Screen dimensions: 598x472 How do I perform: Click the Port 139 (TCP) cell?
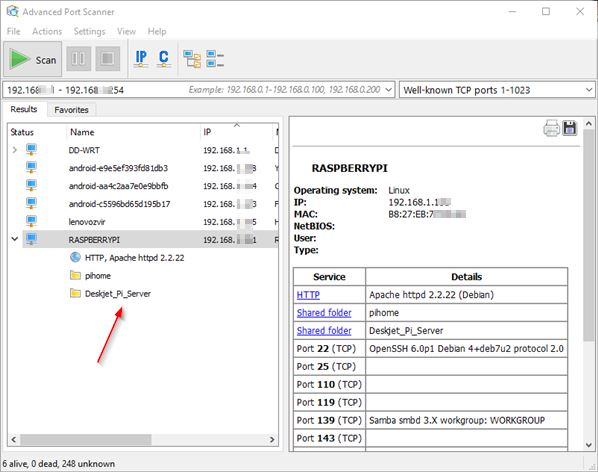(330, 420)
